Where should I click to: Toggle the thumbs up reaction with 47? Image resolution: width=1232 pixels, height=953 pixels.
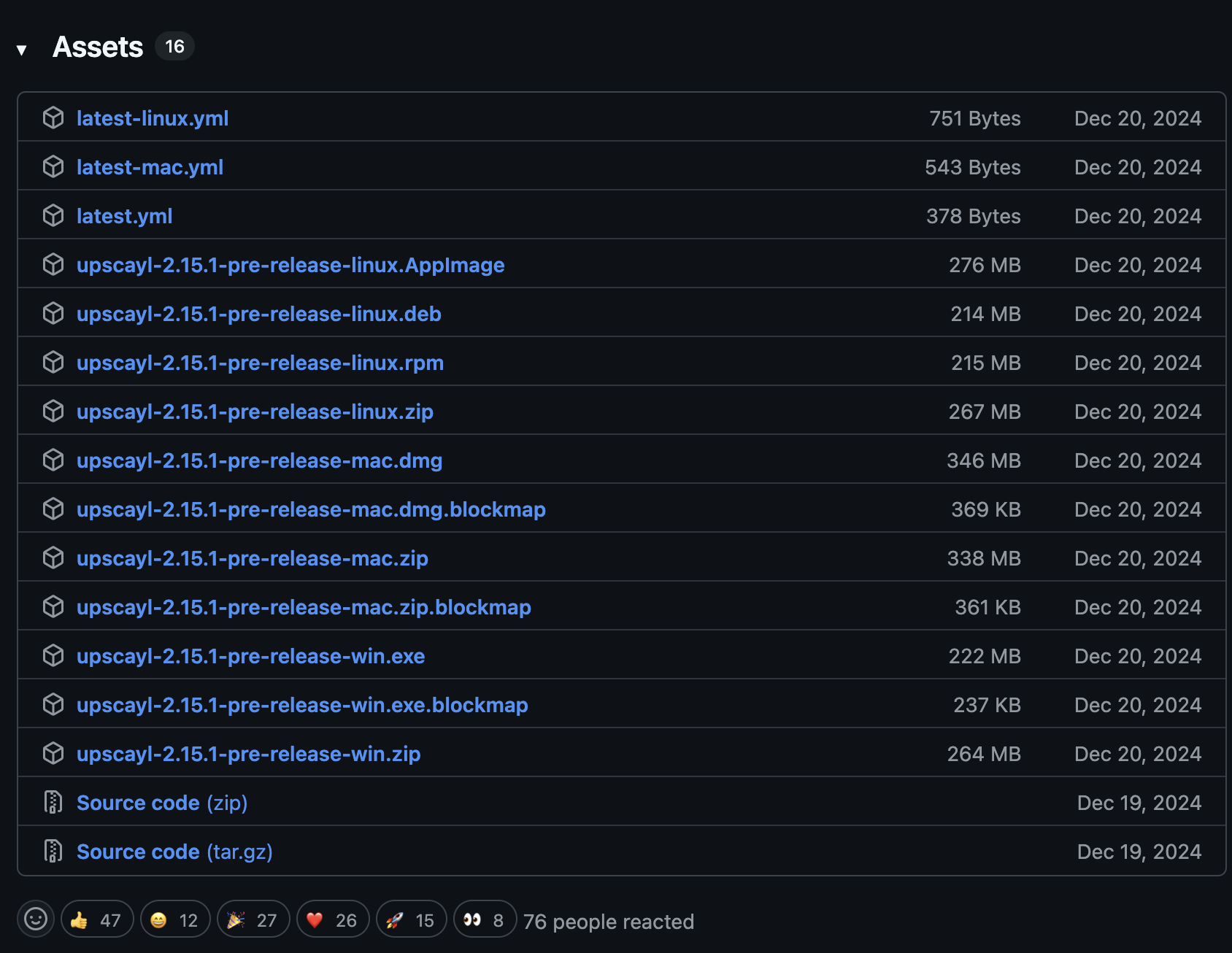tap(97, 919)
